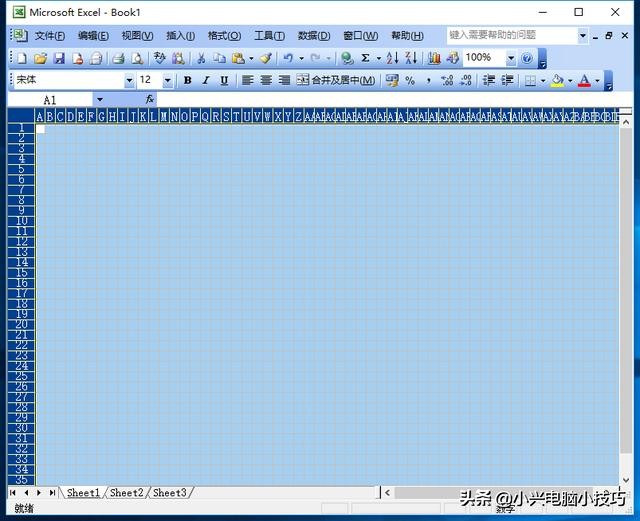Toggle Center alignment
This screenshot has width=640, height=521.
tap(266, 80)
